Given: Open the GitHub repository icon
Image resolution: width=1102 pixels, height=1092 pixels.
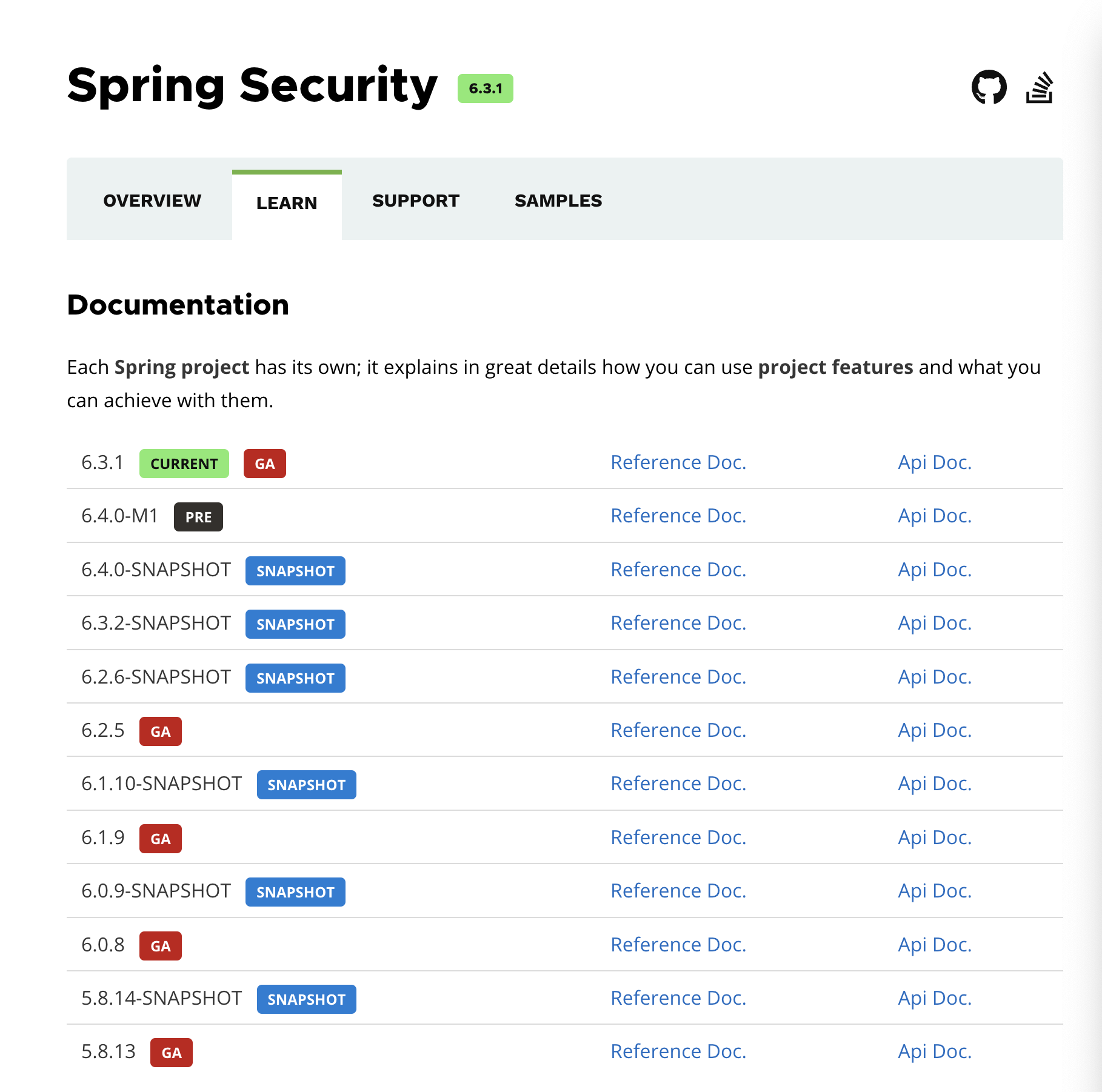Looking at the screenshot, I should pyautogui.click(x=989, y=87).
